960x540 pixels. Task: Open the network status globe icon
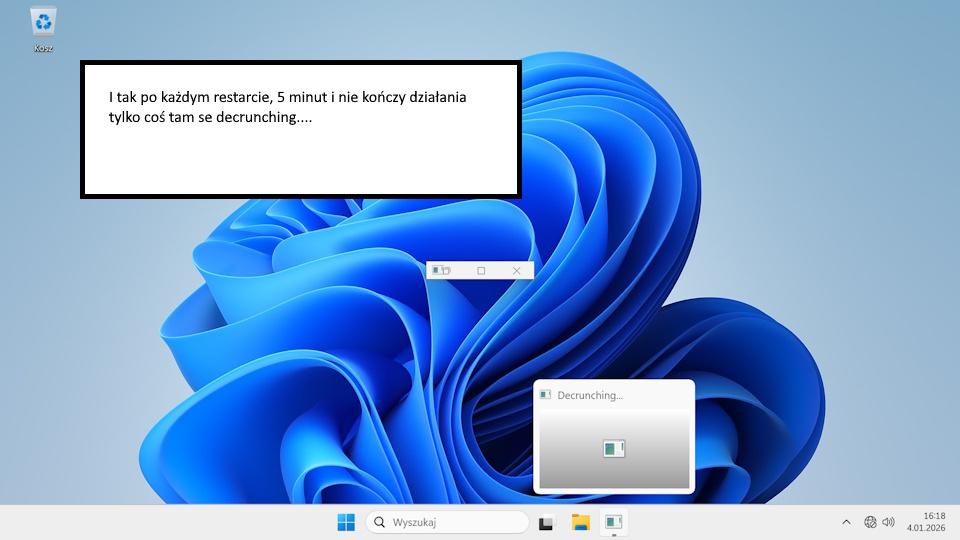[870, 522]
